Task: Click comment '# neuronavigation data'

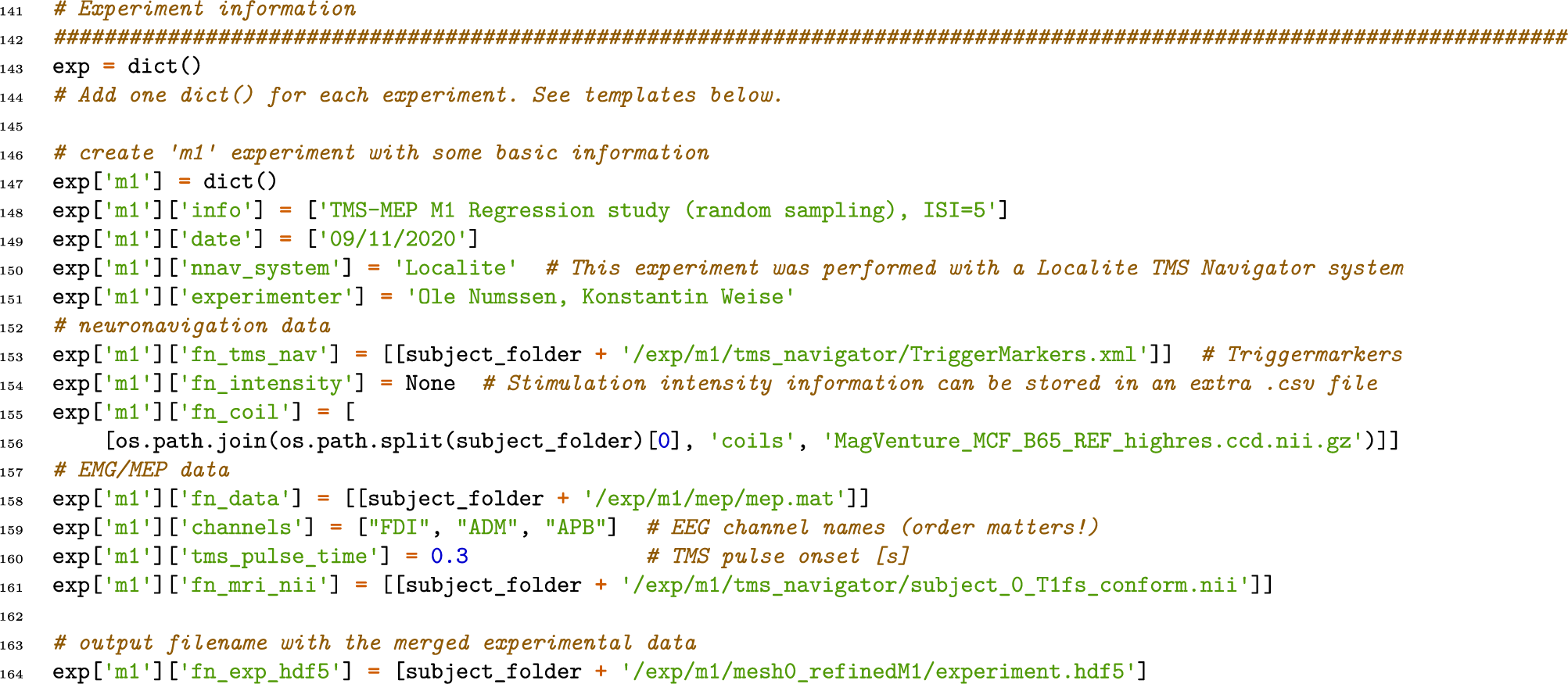Action: (x=192, y=326)
